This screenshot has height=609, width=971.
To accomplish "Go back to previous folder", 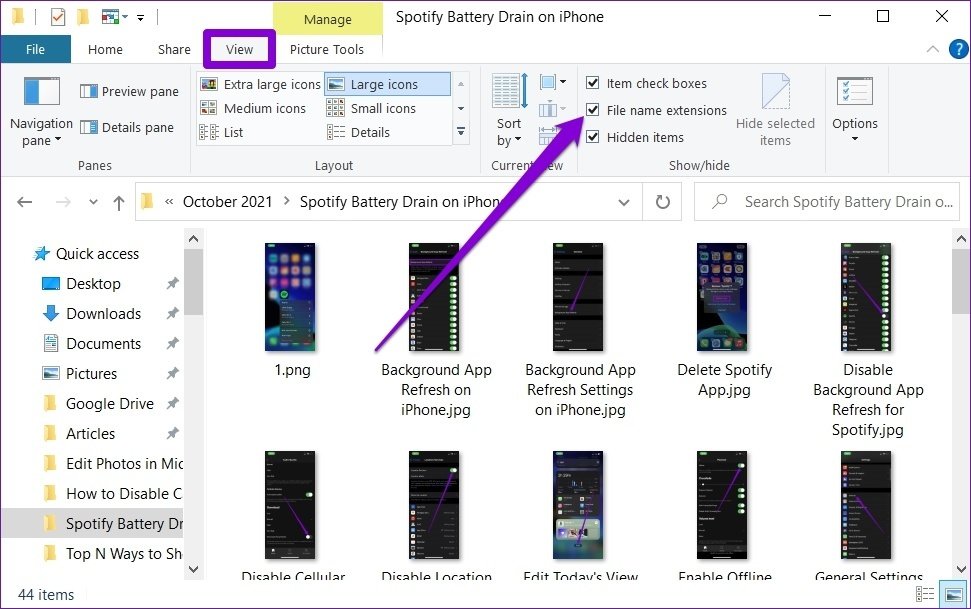I will [25, 202].
